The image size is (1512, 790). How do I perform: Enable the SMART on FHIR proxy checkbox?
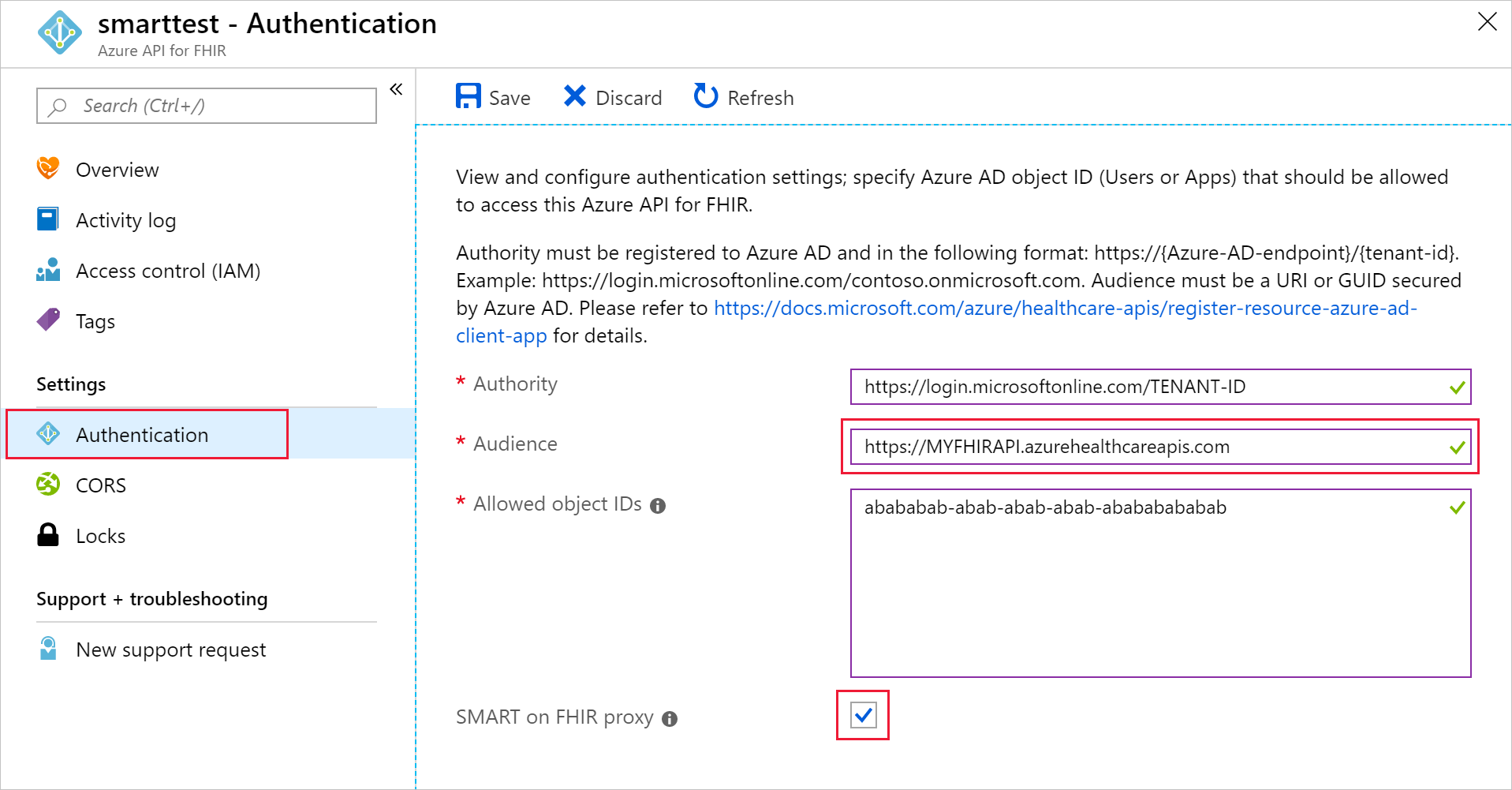click(x=862, y=715)
